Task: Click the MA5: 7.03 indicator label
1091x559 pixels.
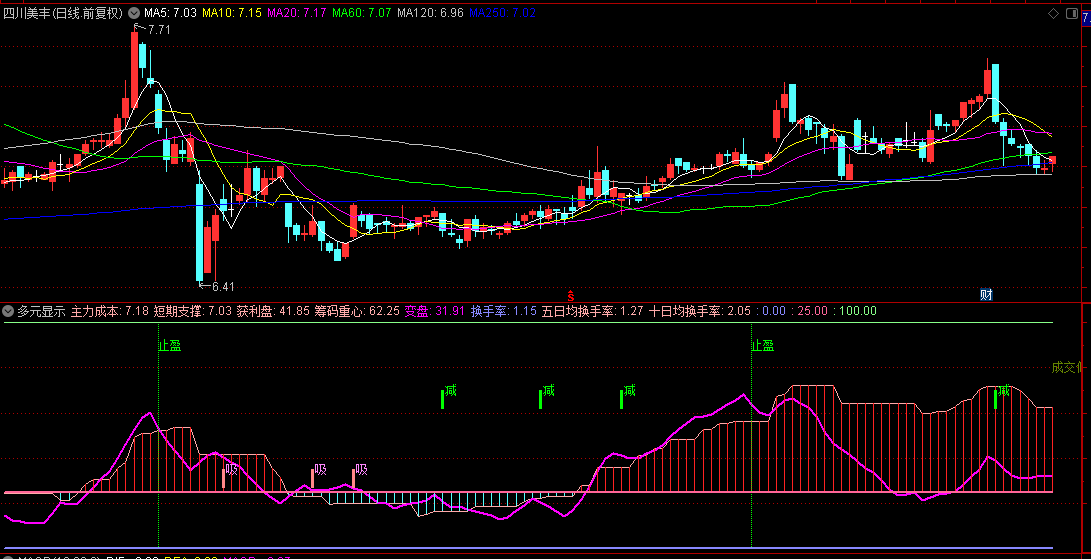Action: pyautogui.click(x=170, y=13)
